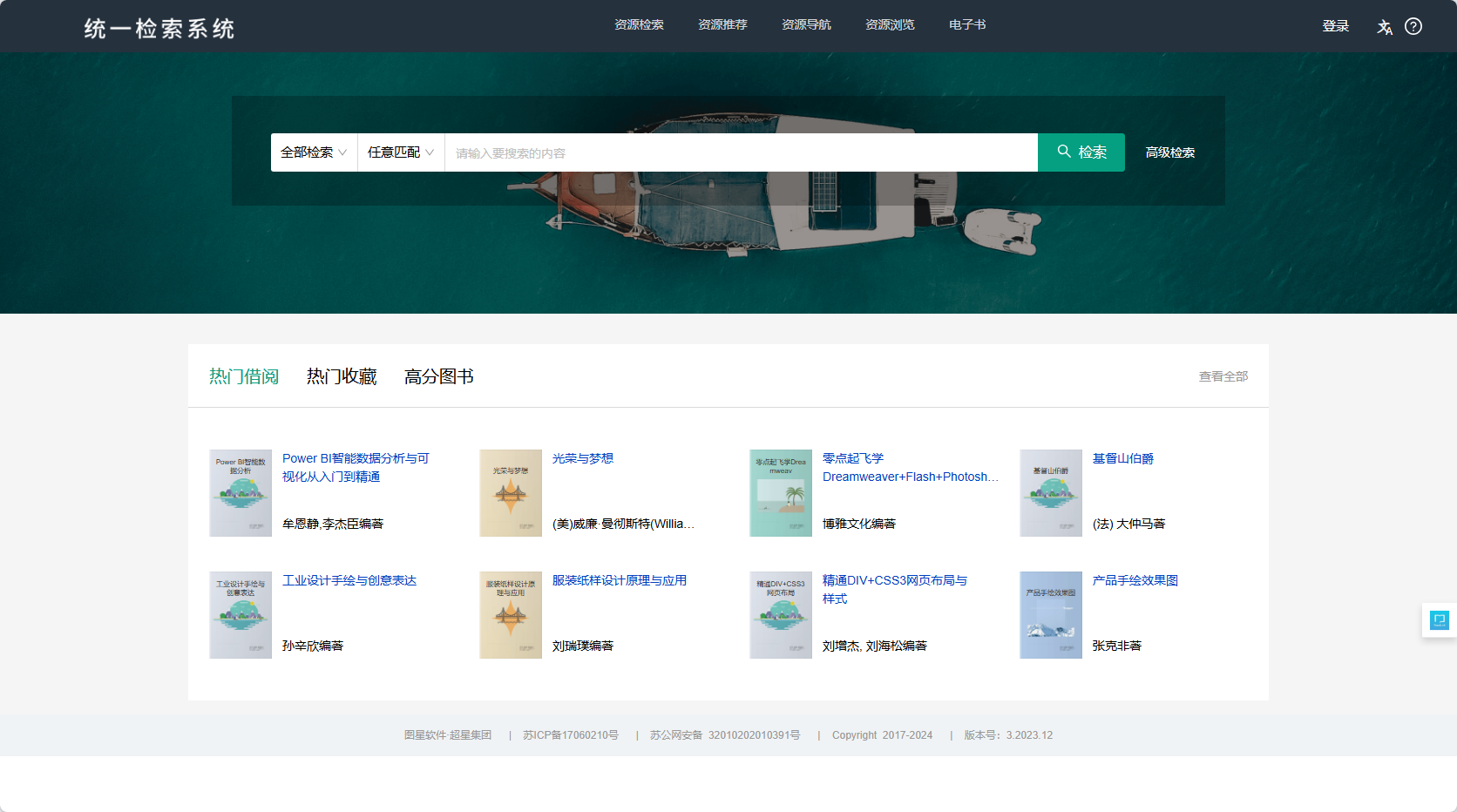Click the 登录 login link
The width and height of the screenshot is (1457, 812).
[1335, 26]
